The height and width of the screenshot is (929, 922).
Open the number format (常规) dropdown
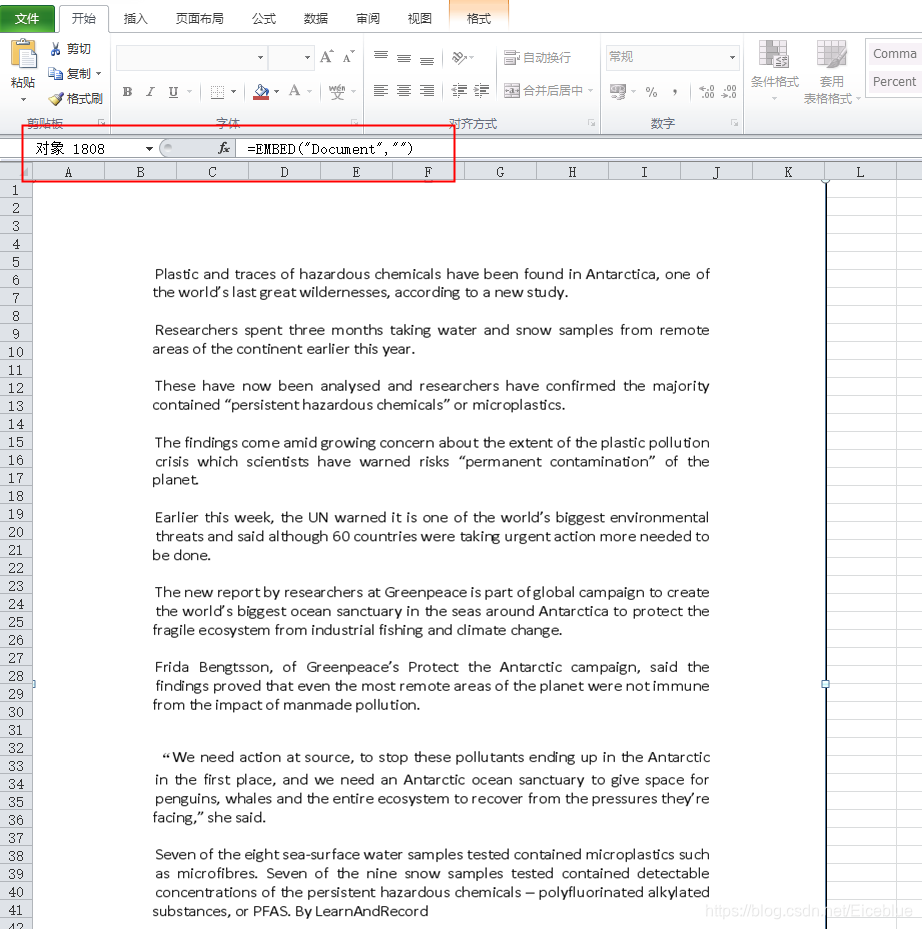tap(732, 57)
